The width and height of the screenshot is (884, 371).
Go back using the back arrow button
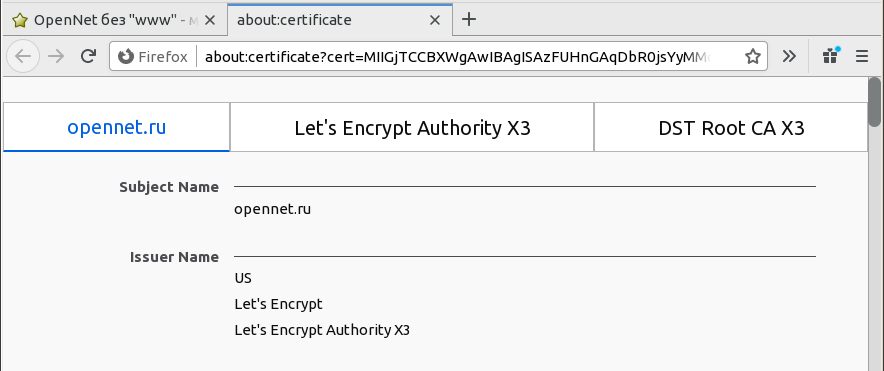point(23,56)
